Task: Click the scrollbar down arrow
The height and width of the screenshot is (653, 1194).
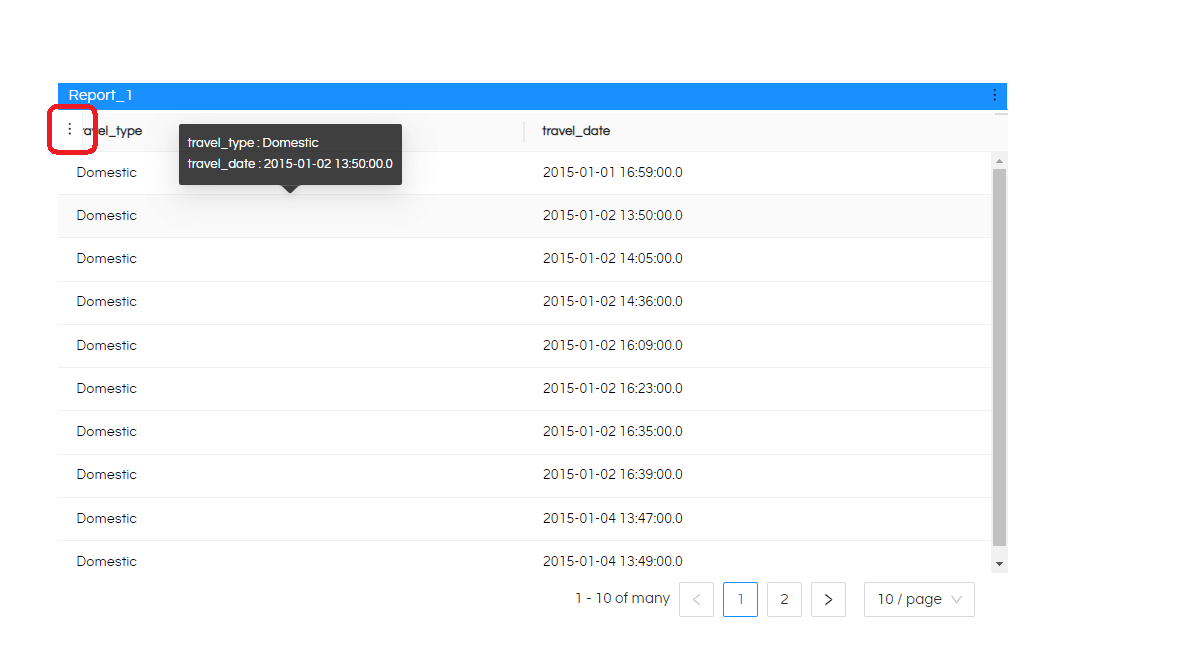Action: [999, 564]
